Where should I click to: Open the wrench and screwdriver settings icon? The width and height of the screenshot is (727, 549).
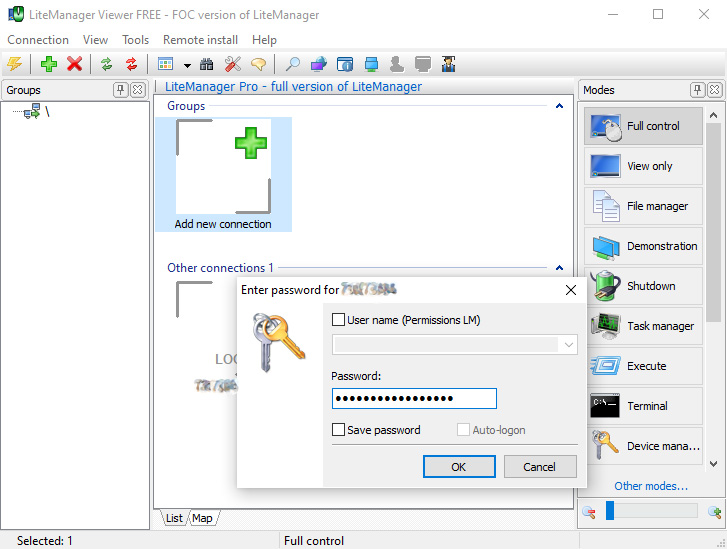(x=233, y=64)
